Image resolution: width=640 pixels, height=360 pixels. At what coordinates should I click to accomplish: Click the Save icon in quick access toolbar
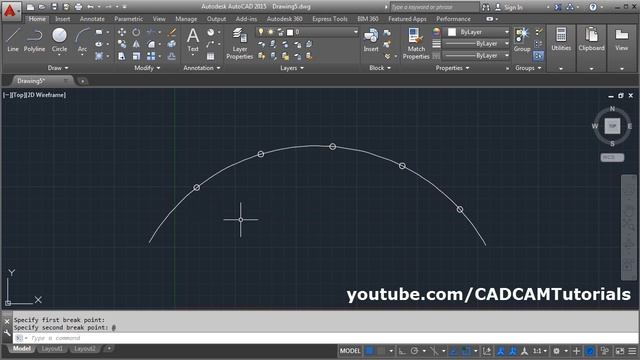coord(54,7)
